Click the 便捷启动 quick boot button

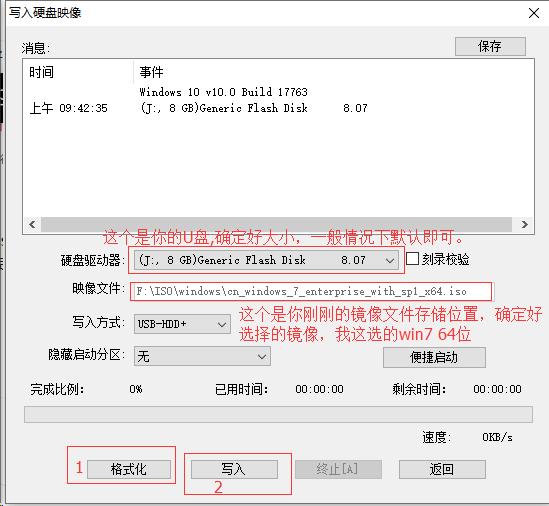pos(434,357)
